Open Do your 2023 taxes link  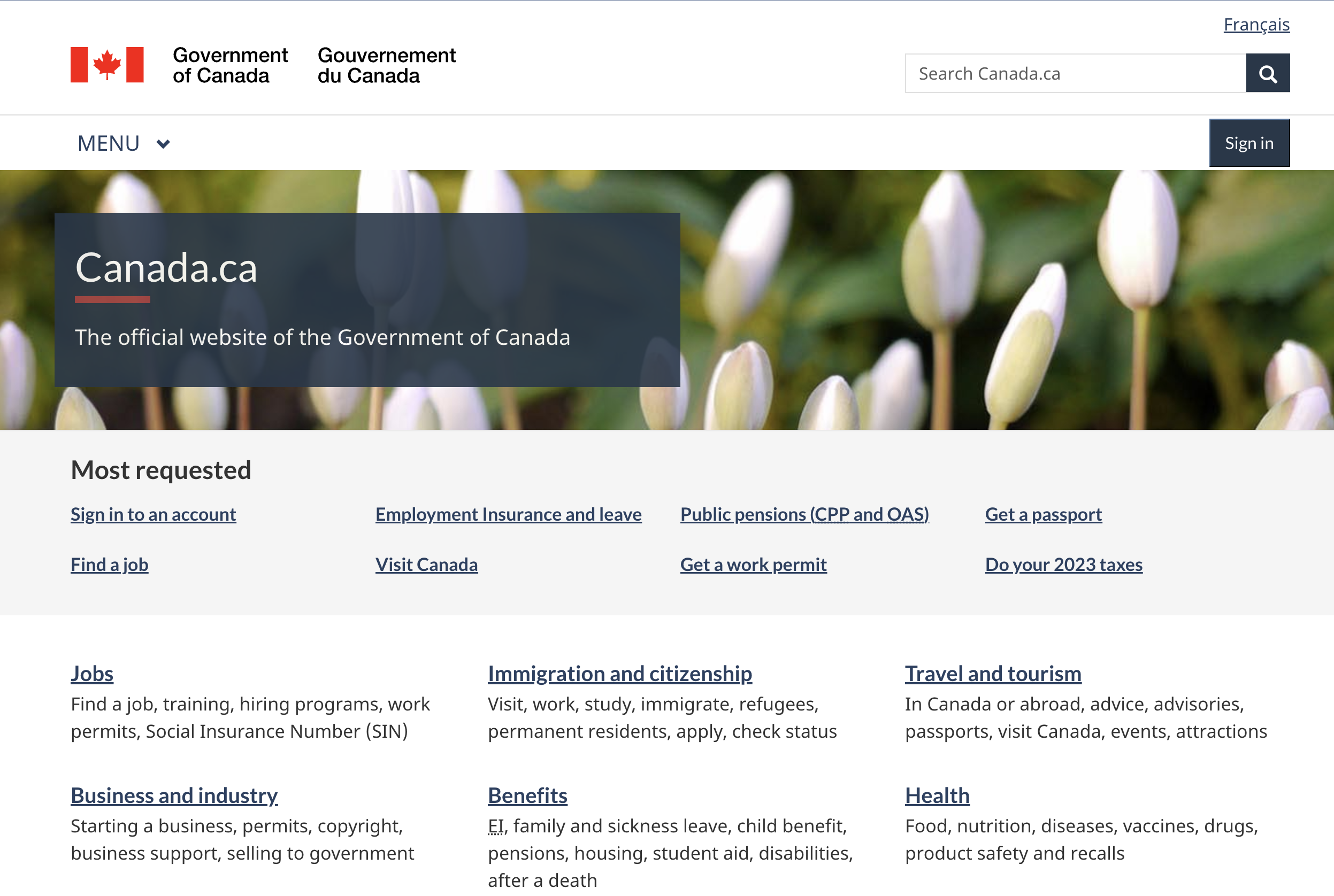coord(1063,565)
